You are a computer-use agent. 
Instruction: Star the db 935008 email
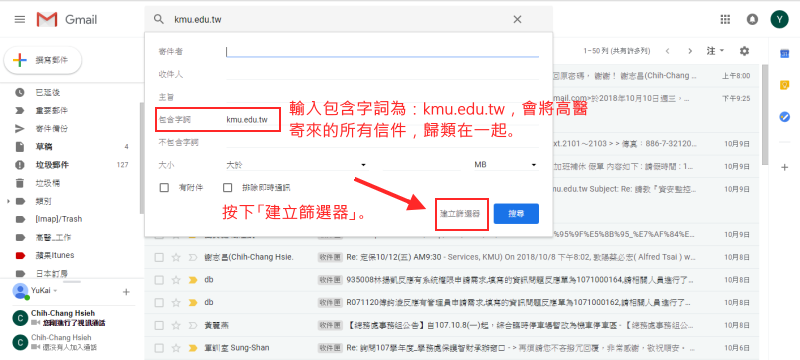pyautogui.click(x=176, y=280)
